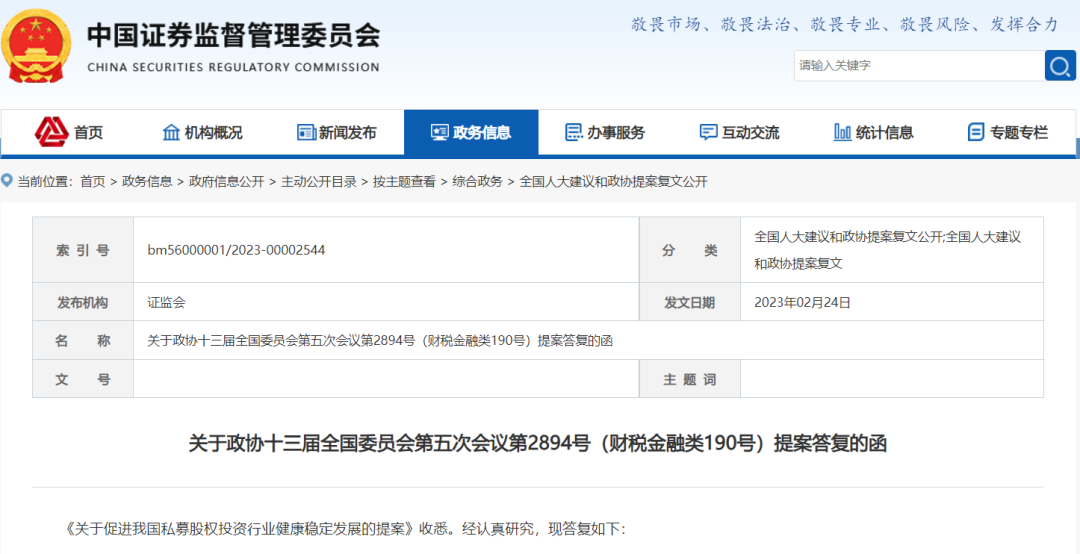Click the centered document heading
1080x554 pixels.
coord(537,443)
